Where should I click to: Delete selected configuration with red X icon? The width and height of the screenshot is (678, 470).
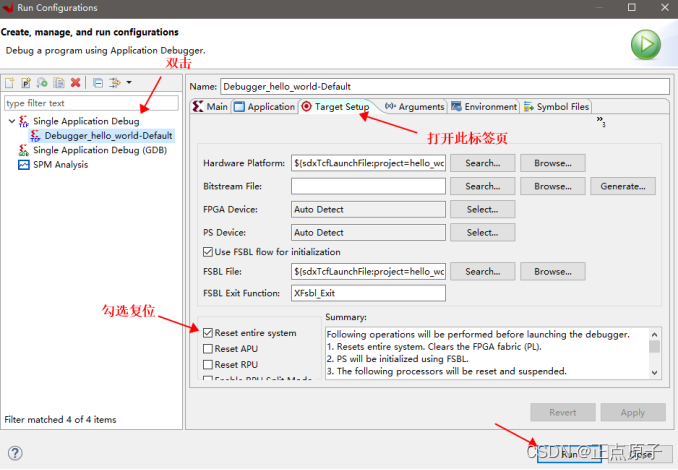76,82
